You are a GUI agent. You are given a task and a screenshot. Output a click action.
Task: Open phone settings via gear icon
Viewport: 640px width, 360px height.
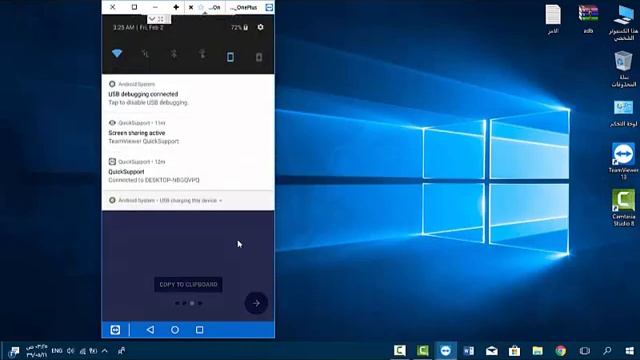pos(260,27)
